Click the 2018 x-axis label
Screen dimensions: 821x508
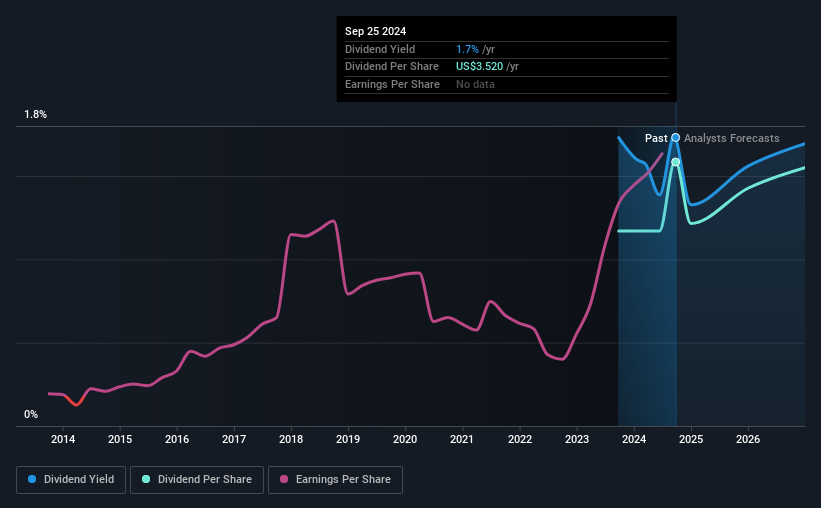point(291,439)
